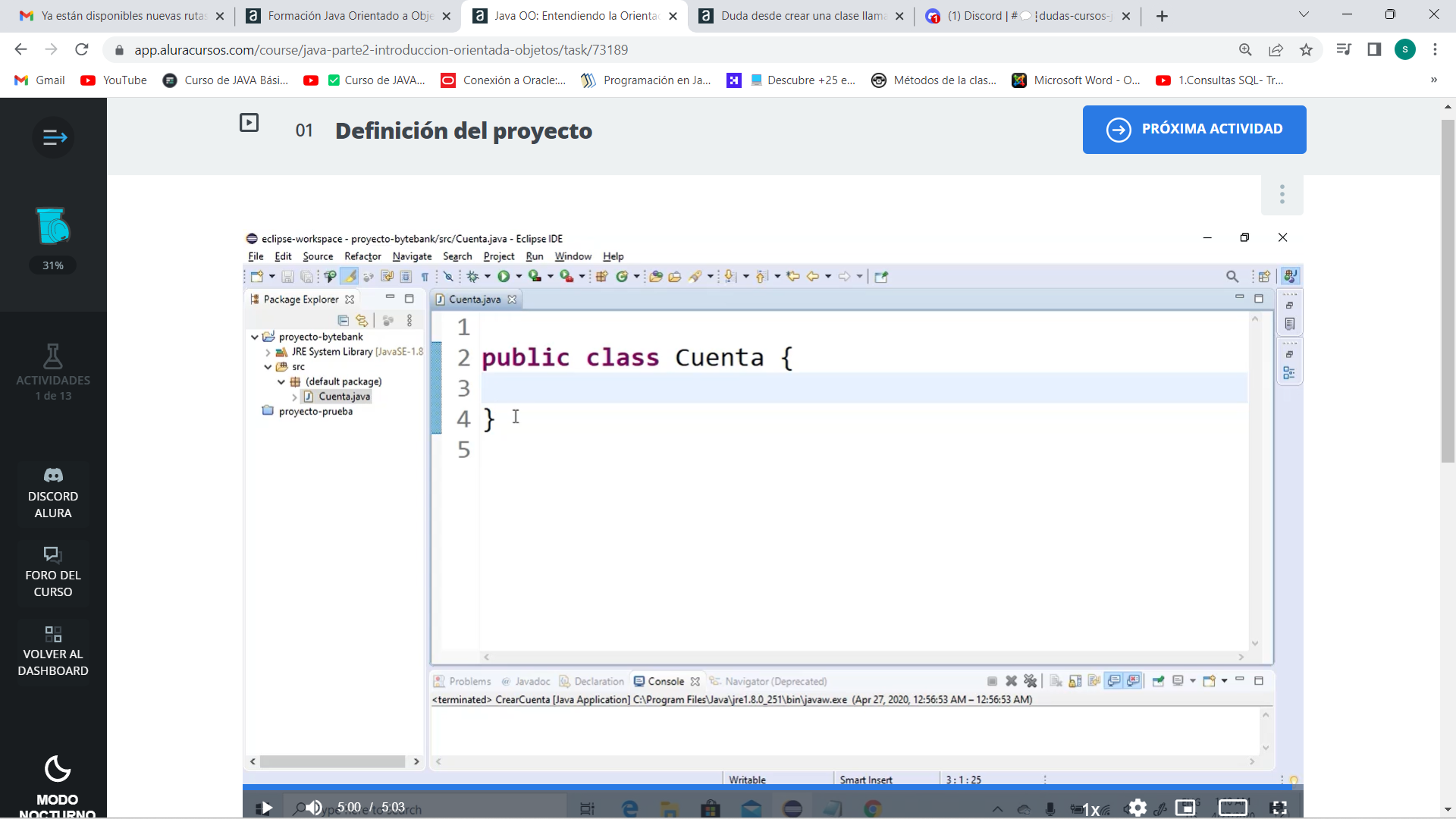The image size is (1456, 819).
Task: Click the play button in video controls
Action: [267, 807]
